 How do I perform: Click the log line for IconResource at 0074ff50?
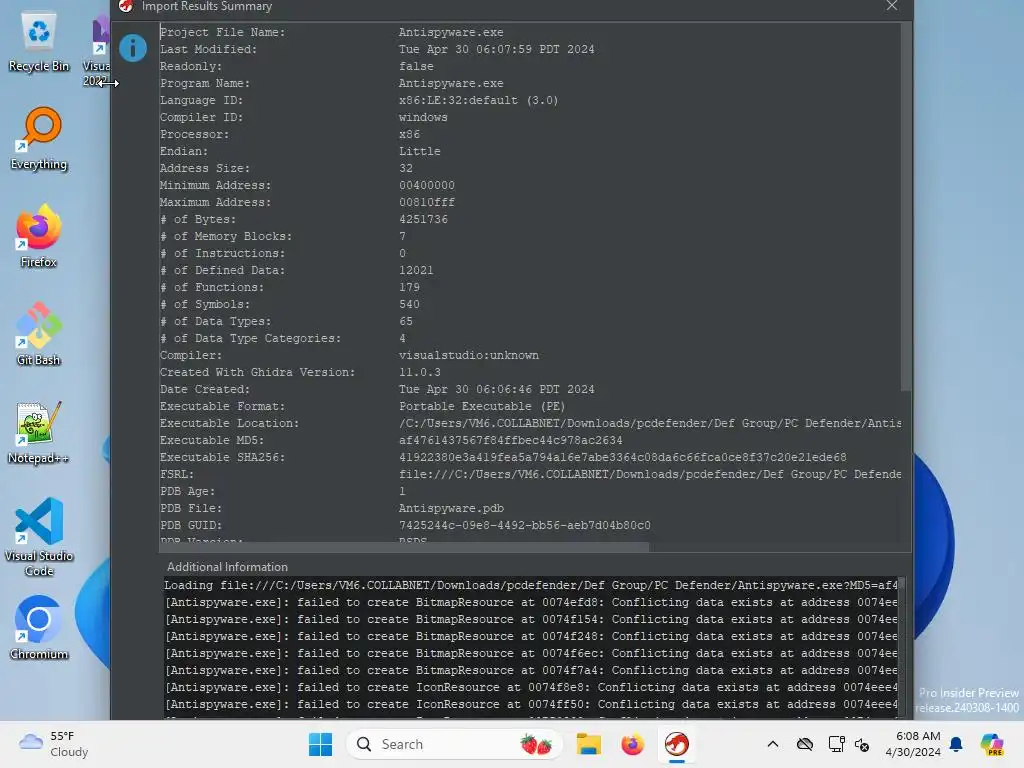click(x=531, y=704)
